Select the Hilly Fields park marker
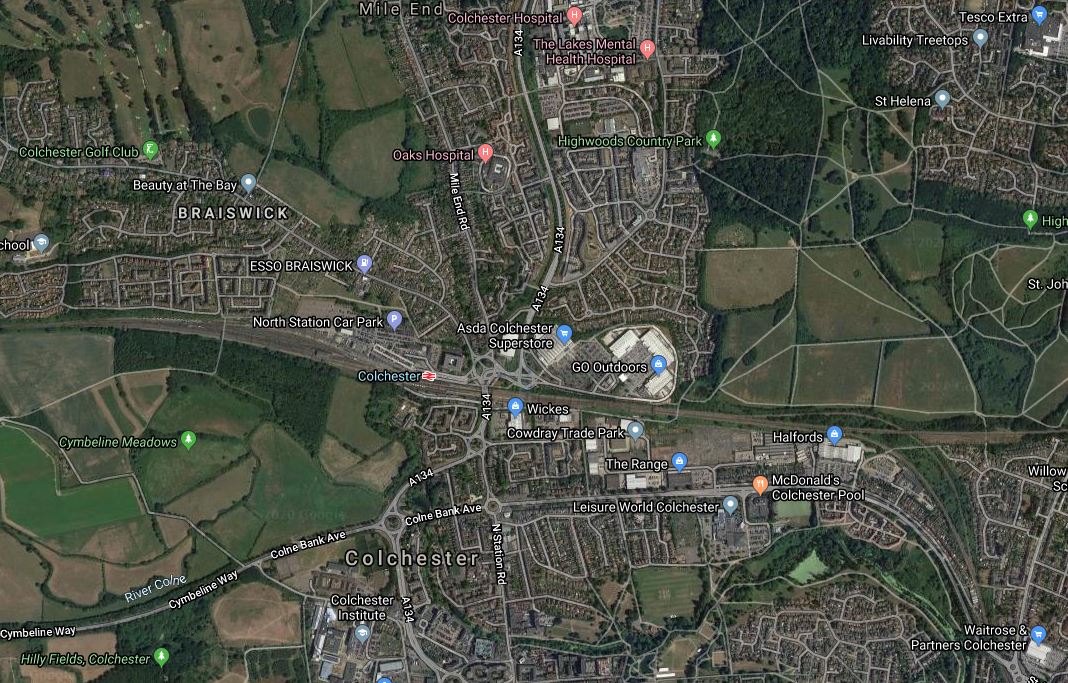1068x683 pixels. (161, 656)
